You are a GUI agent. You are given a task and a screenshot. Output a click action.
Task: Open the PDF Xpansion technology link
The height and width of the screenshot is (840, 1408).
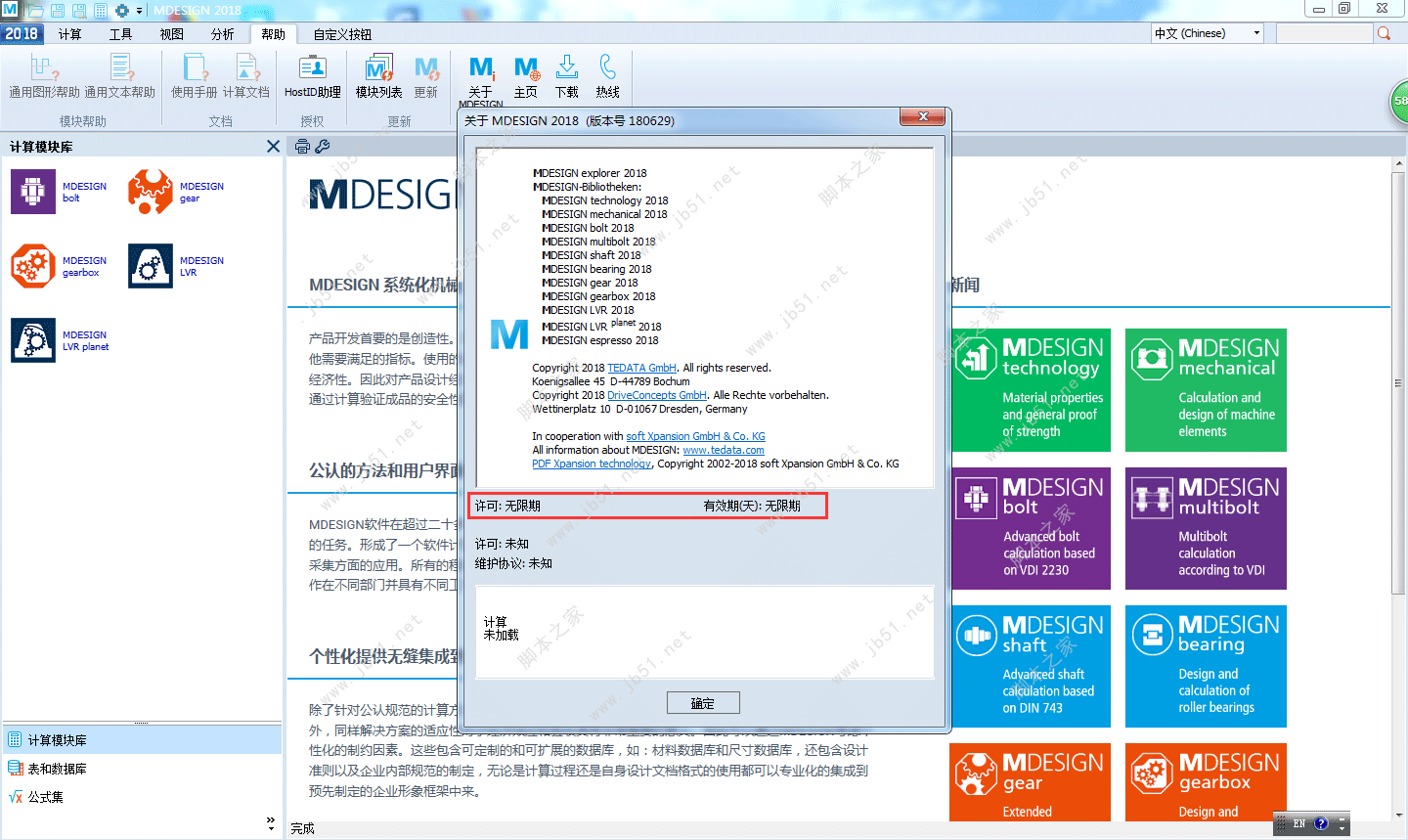point(592,464)
